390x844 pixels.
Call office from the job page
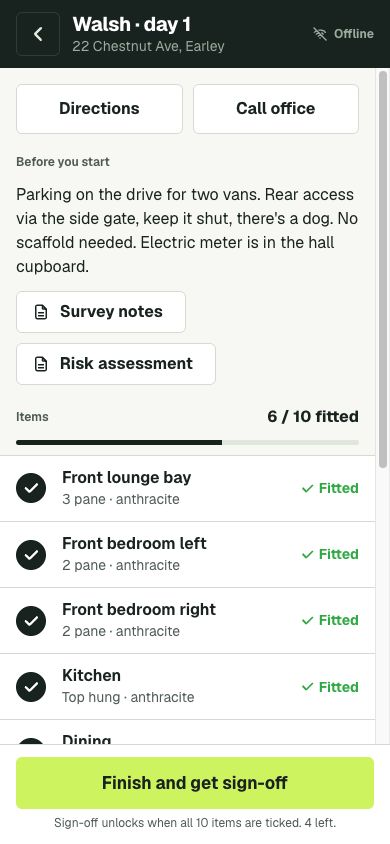pyautogui.click(x=276, y=109)
